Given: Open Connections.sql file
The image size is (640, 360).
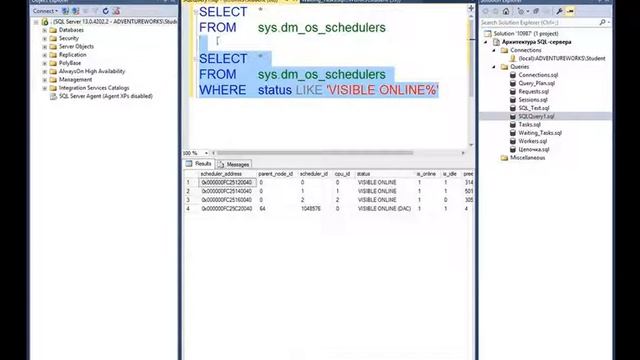Looking at the screenshot, I should point(538,75).
